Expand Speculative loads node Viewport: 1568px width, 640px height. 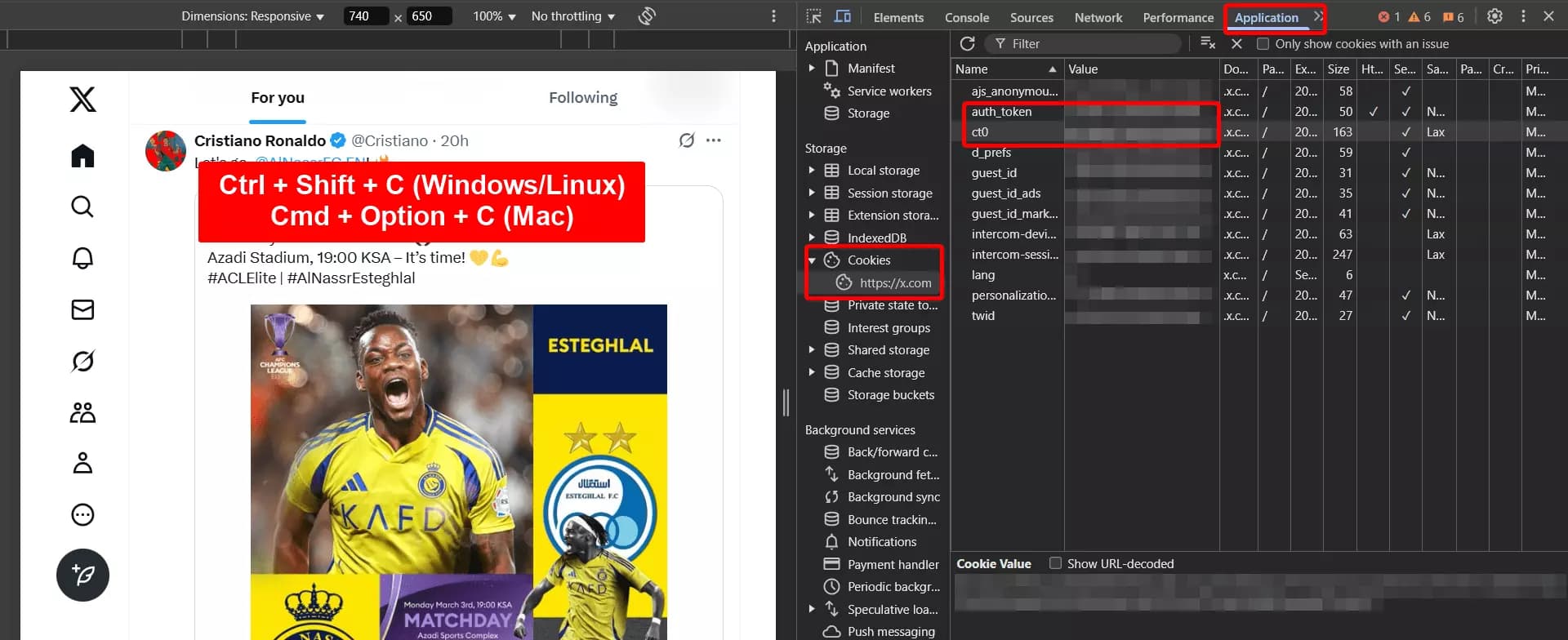(x=812, y=609)
